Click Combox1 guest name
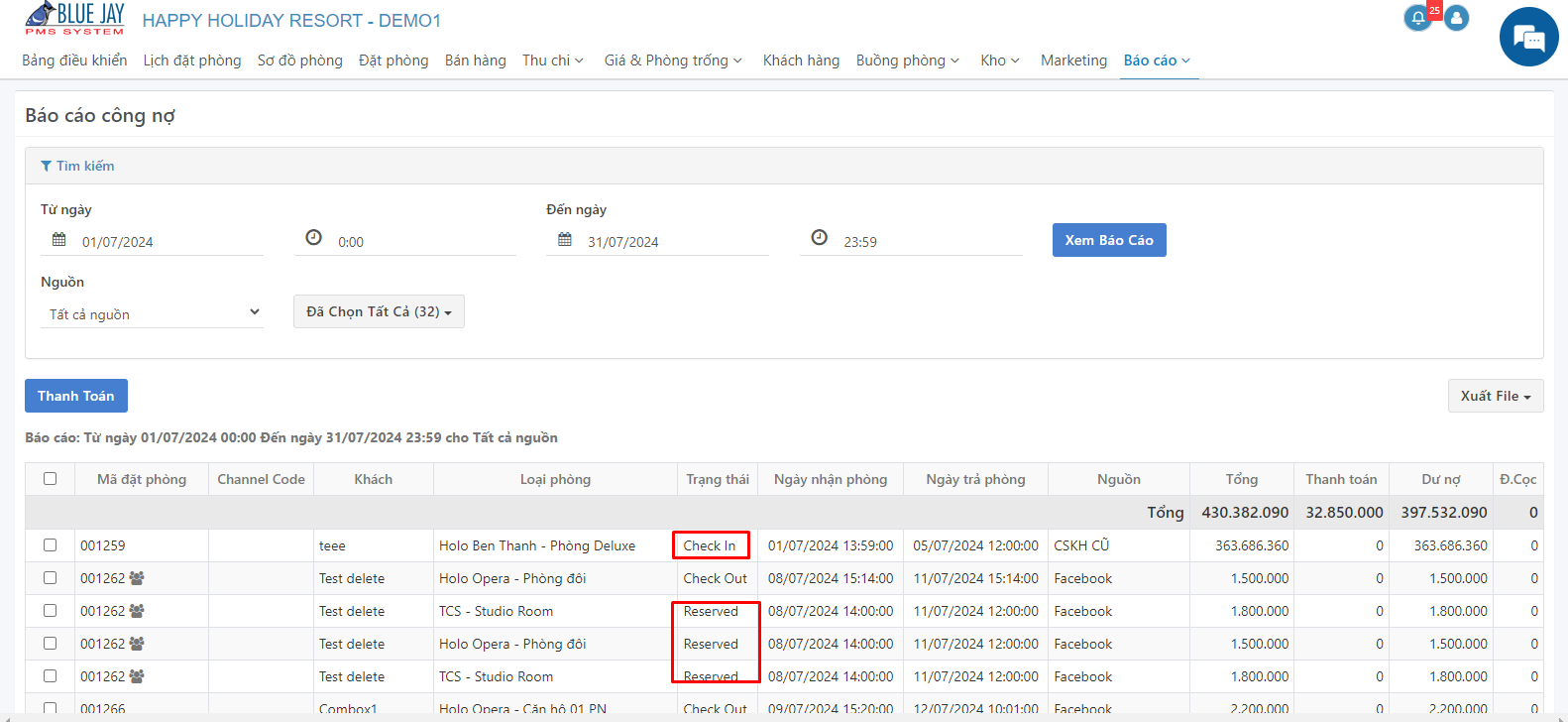Screen dimensions: 1568x722 [348, 709]
